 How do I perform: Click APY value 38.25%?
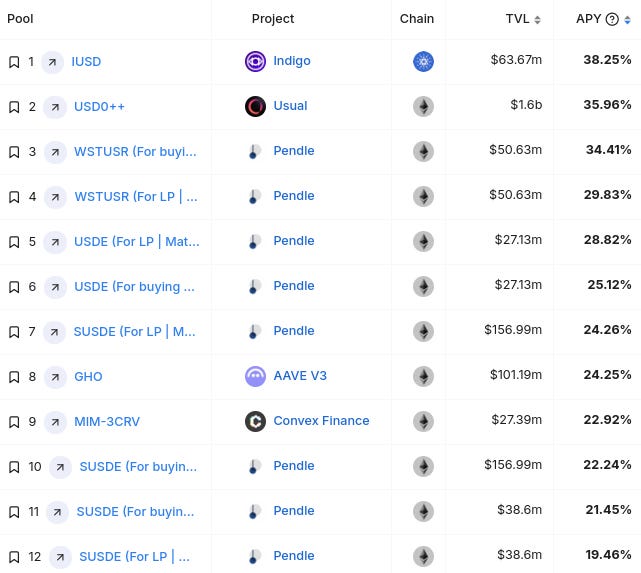tap(607, 60)
